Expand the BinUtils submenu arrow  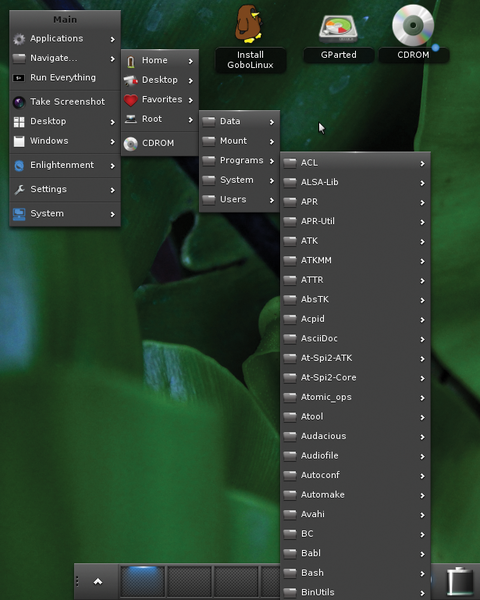pyautogui.click(x=423, y=593)
